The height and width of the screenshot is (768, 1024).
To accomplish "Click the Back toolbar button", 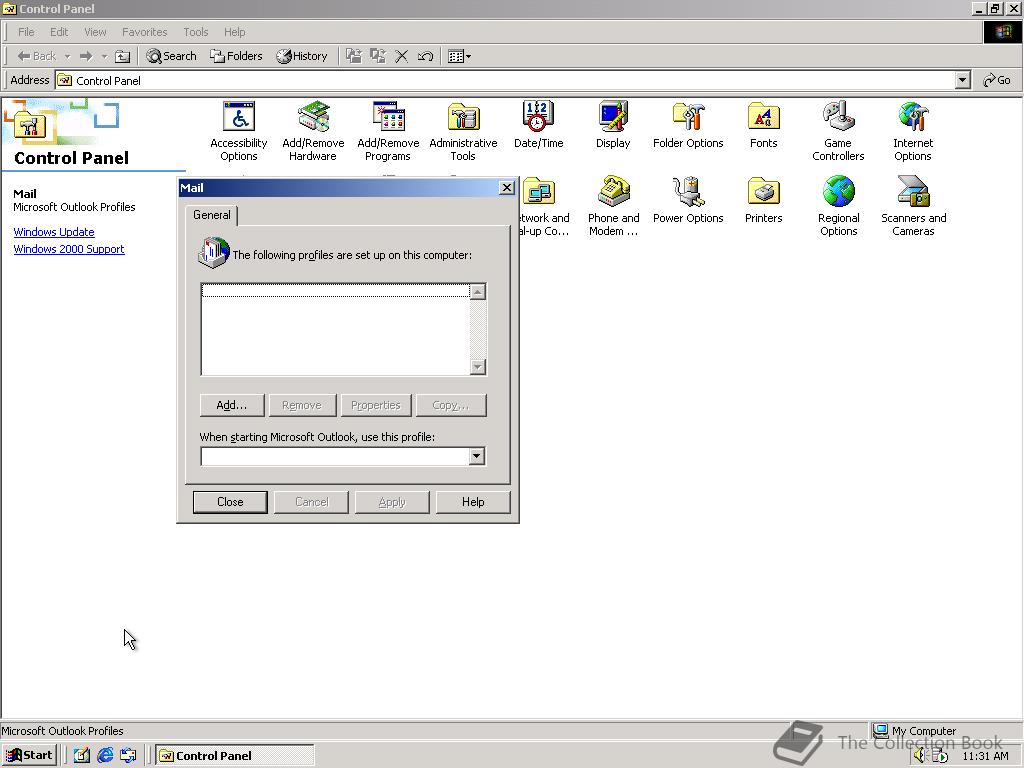I will pyautogui.click(x=37, y=56).
